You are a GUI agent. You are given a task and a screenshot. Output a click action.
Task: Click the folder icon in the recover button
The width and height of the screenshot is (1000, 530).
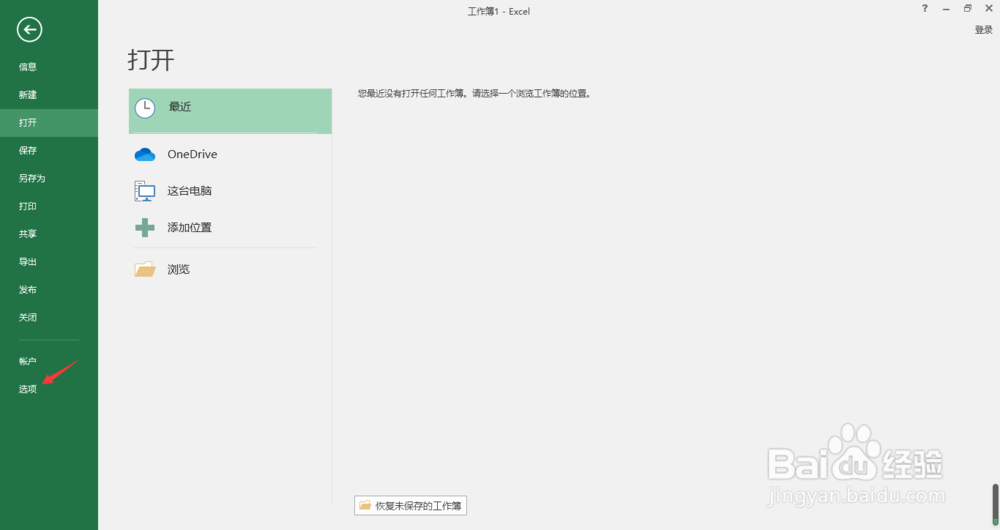pos(365,505)
